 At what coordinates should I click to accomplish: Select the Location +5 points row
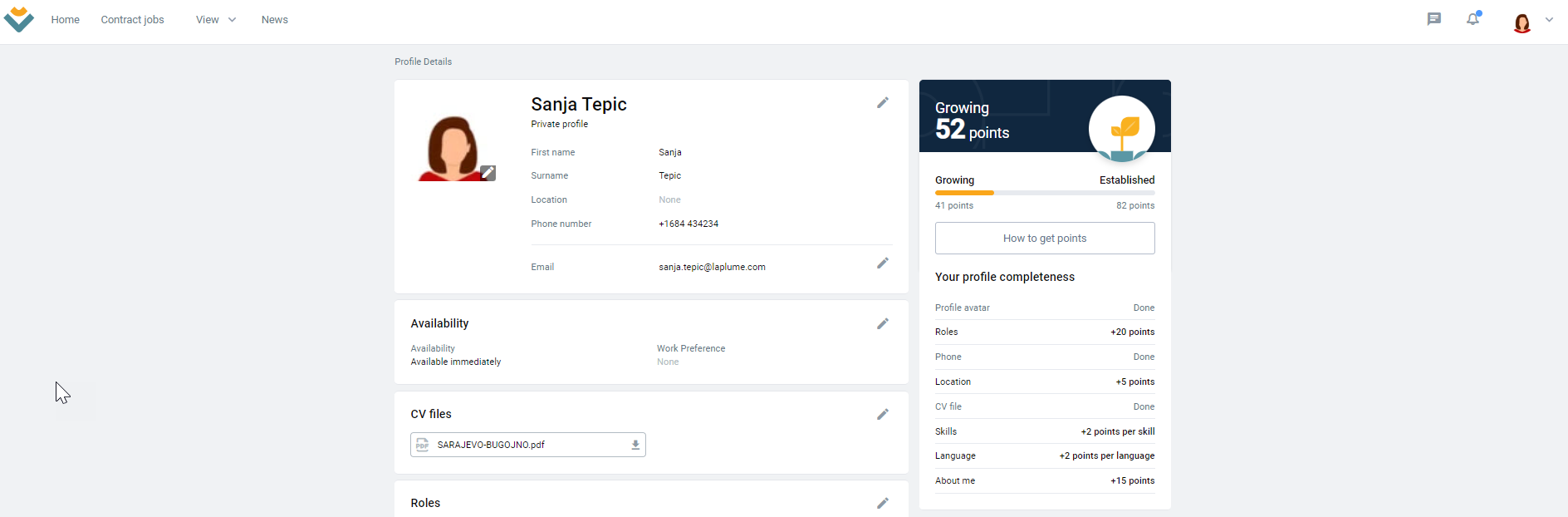click(x=1045, y=382)
